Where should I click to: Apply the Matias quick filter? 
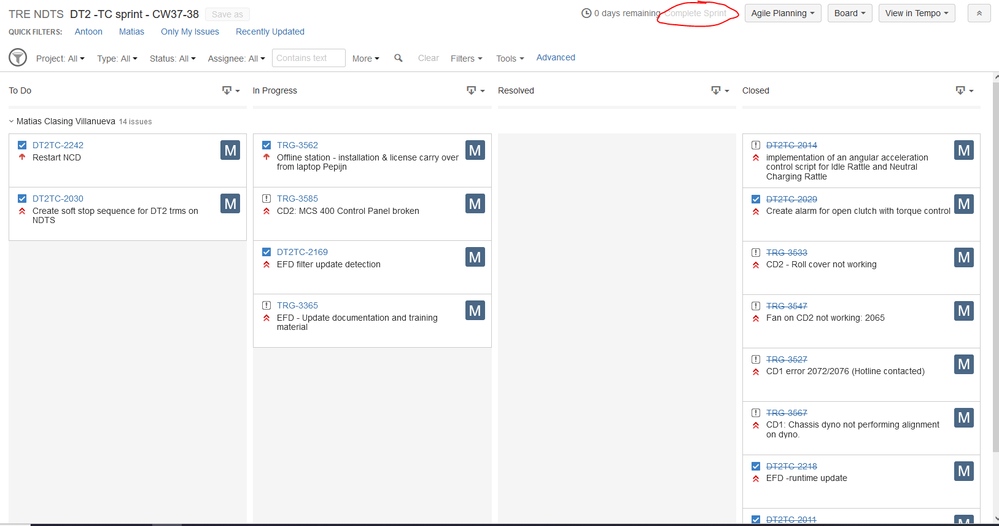click(131, 32)
